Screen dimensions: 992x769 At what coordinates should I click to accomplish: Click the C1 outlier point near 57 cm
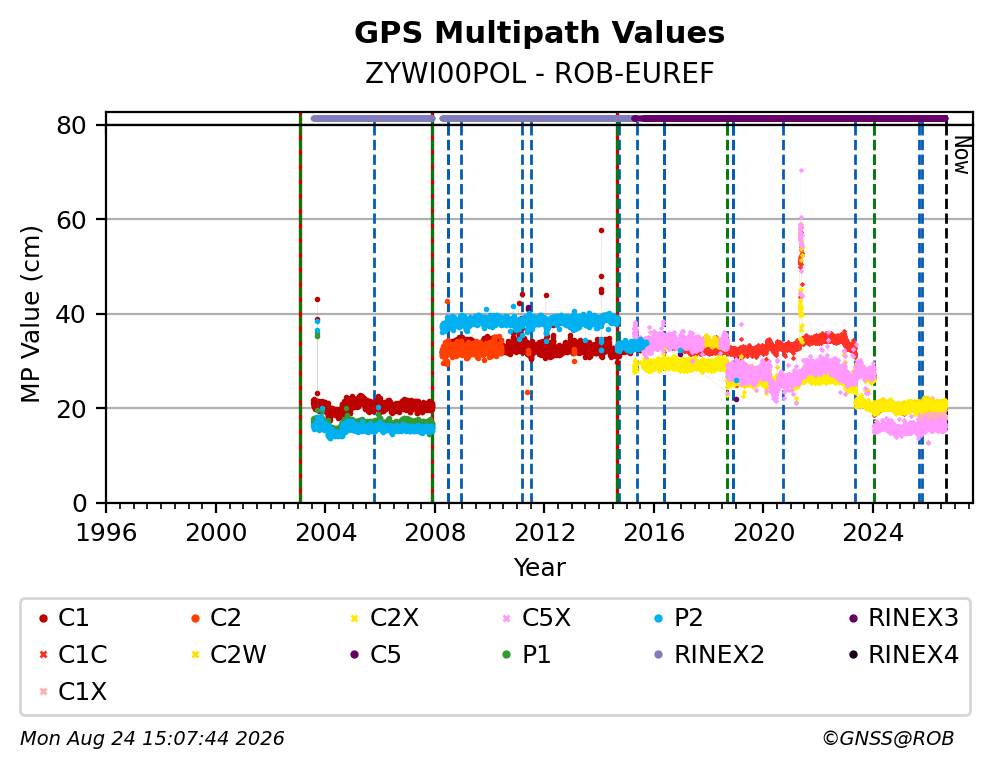click(x=601, y=231)
